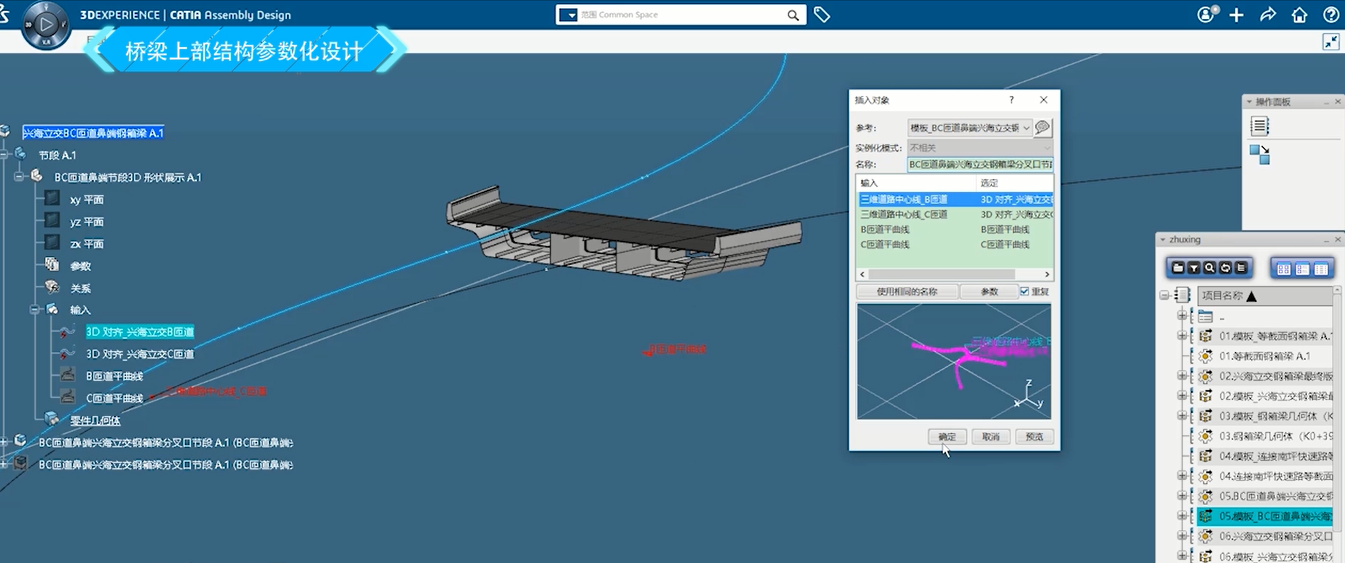Click the speech bubble icon beside 参考 field
The width and height of the screenshot is (1345, 563).
click(x=1043, y=128)
